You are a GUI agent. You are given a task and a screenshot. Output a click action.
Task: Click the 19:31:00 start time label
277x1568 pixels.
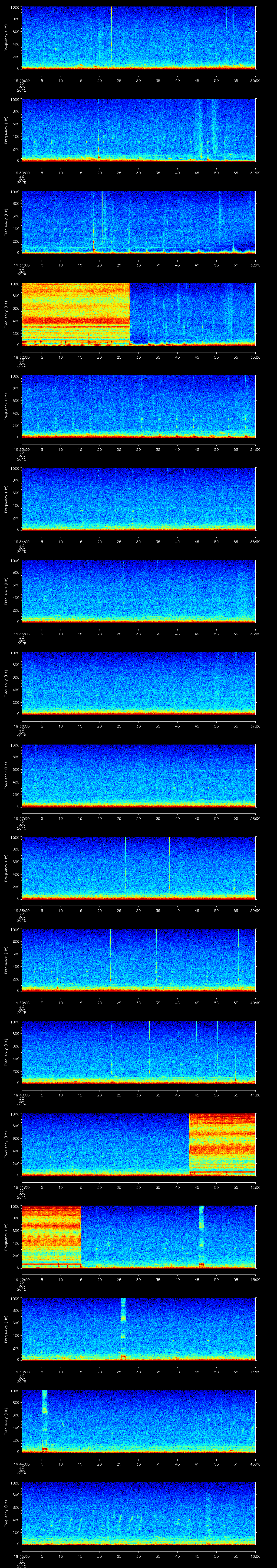tap(21, 265)
